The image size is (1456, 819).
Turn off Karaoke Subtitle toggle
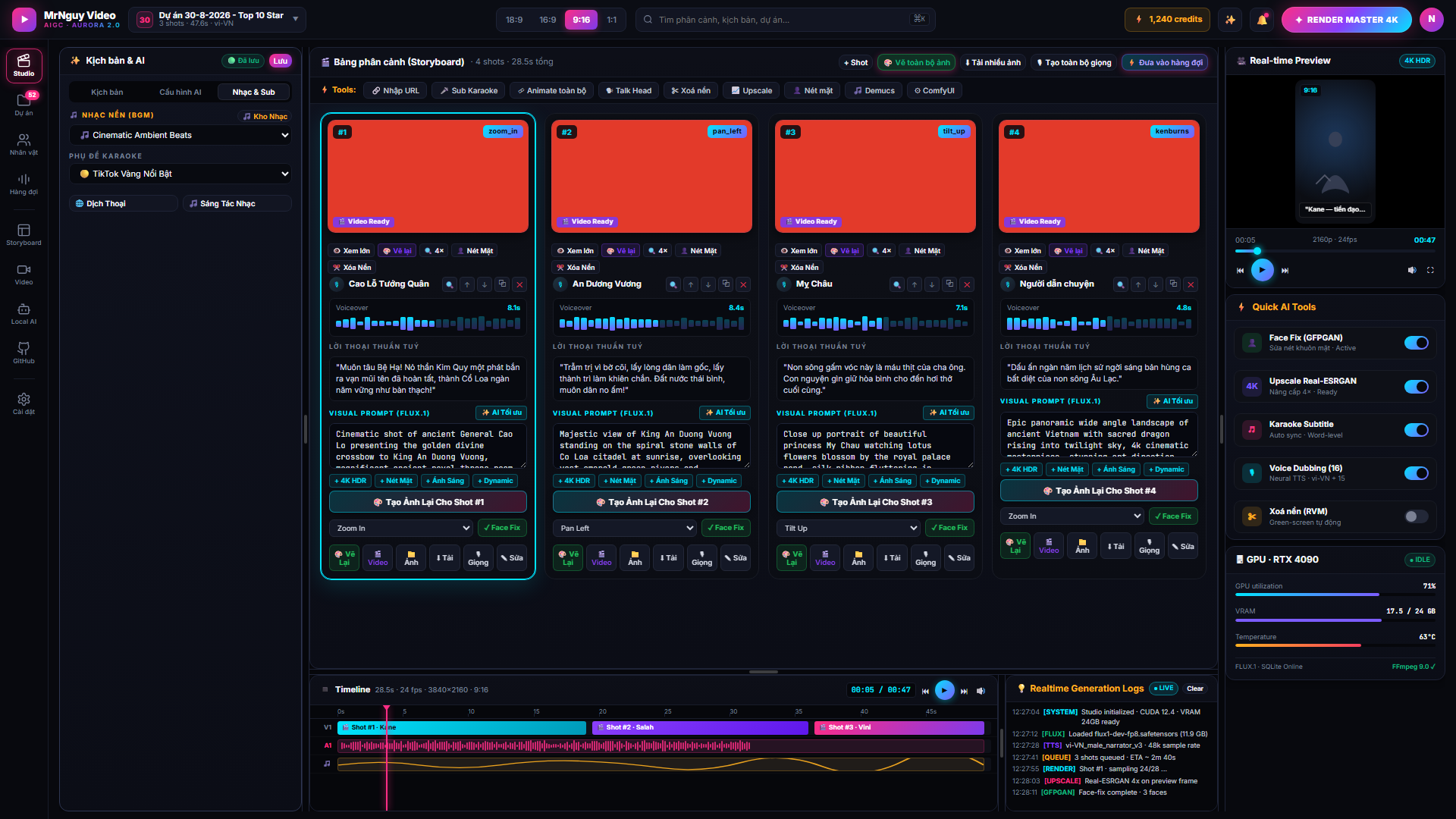pyautogui.click(x=1416, y=430)
